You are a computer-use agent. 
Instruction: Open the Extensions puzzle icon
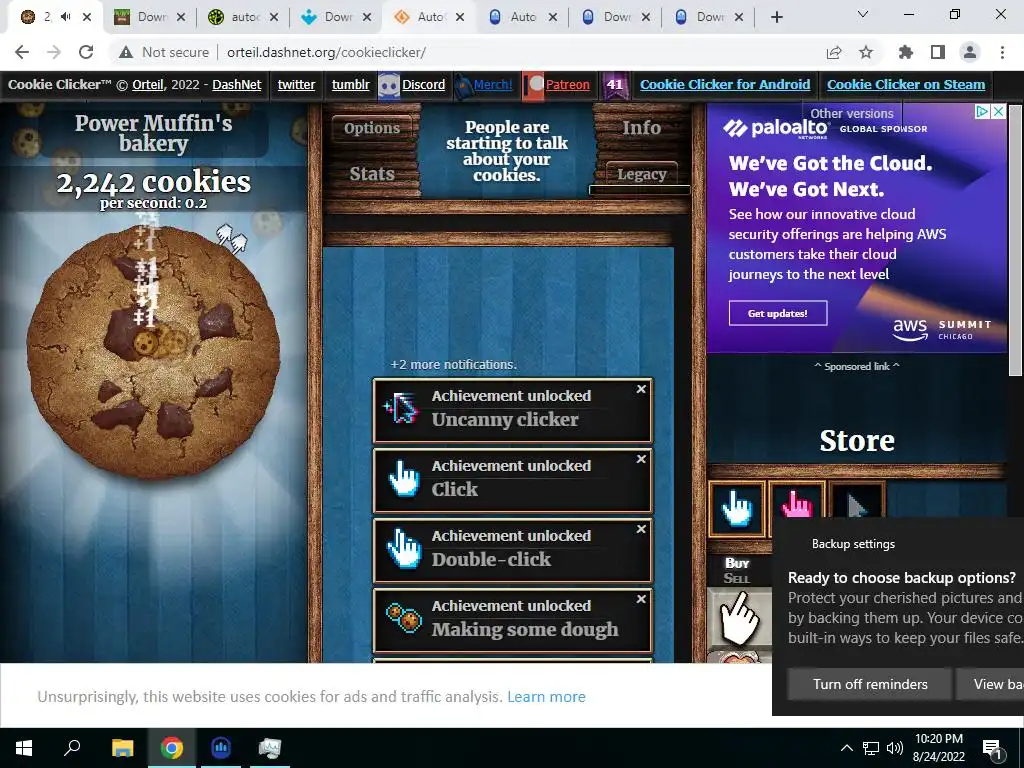pos(906,52)
